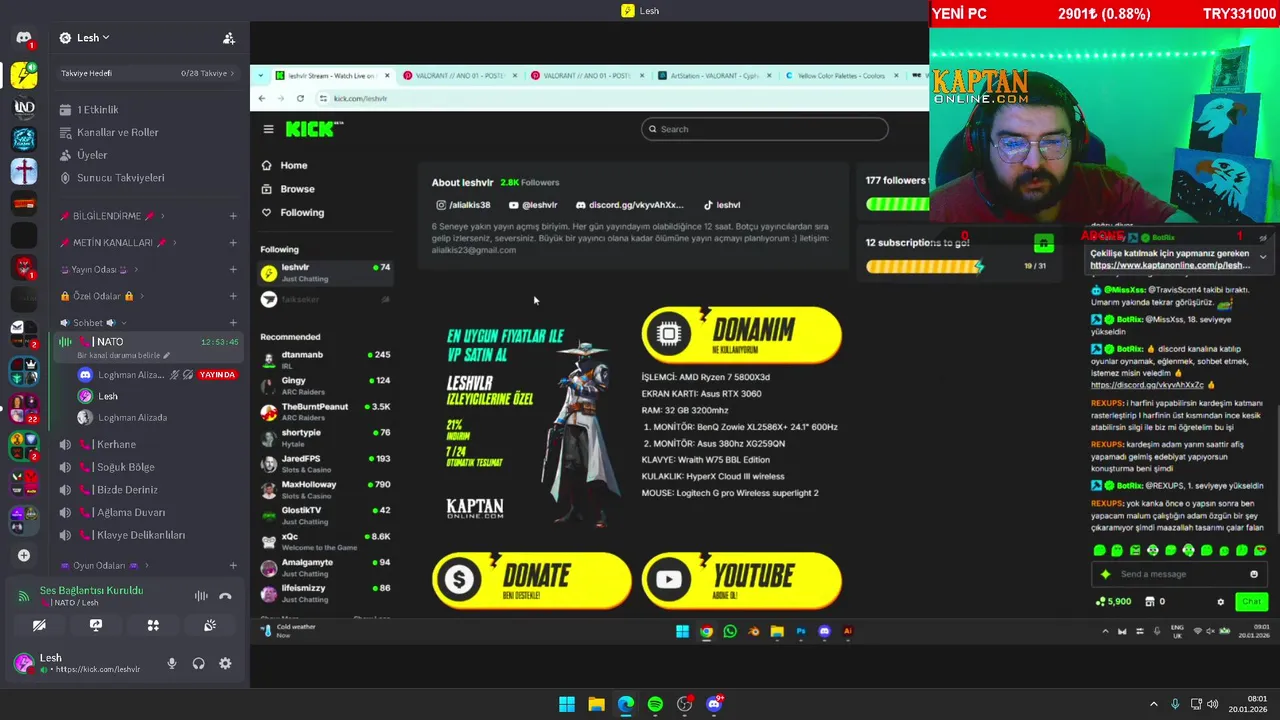Image resolution: width=1280 pixels, height=720 pixels.
Task: Collapse the Sohbet category
Action: pyautogui.click(x=93, y=323)
